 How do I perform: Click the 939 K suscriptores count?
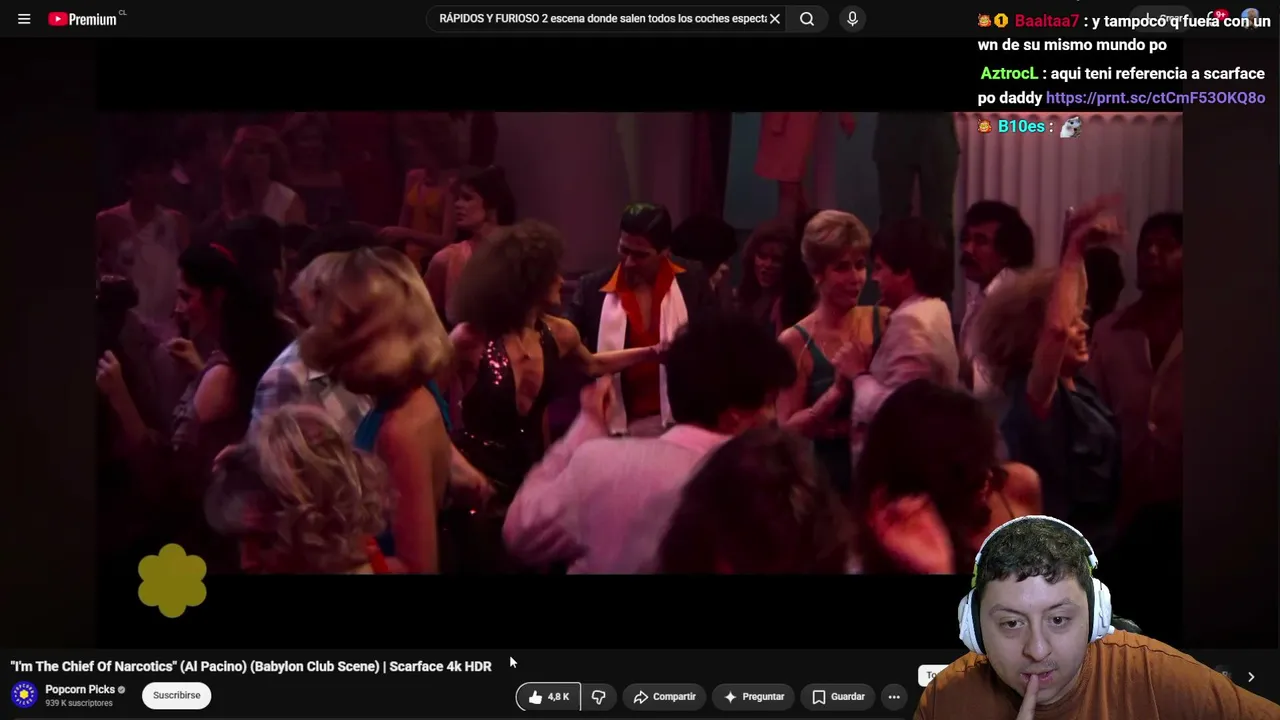[79, 703]
